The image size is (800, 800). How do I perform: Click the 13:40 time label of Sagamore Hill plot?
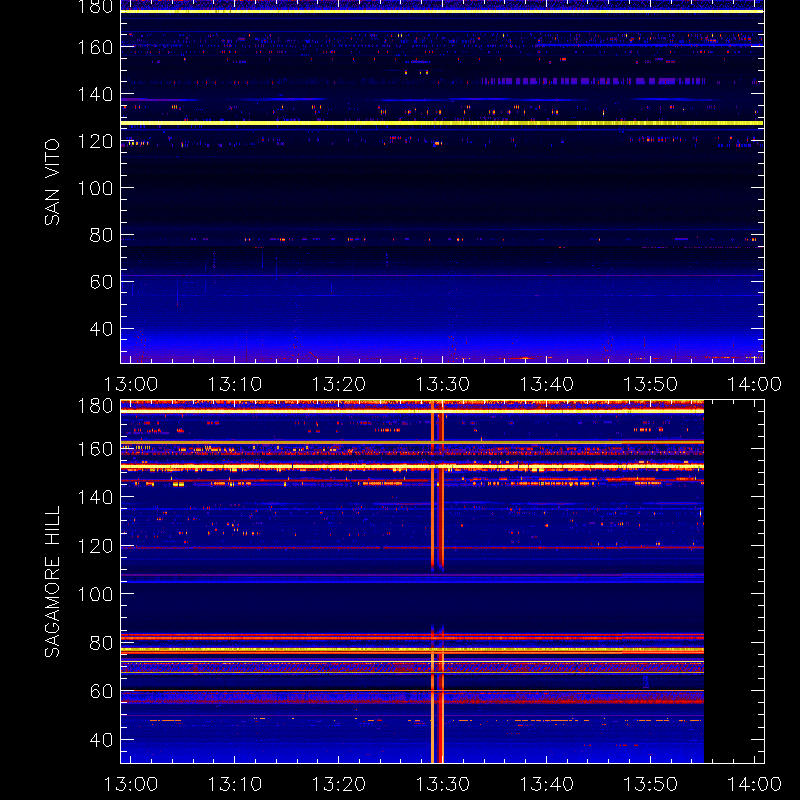click(546, 784)
